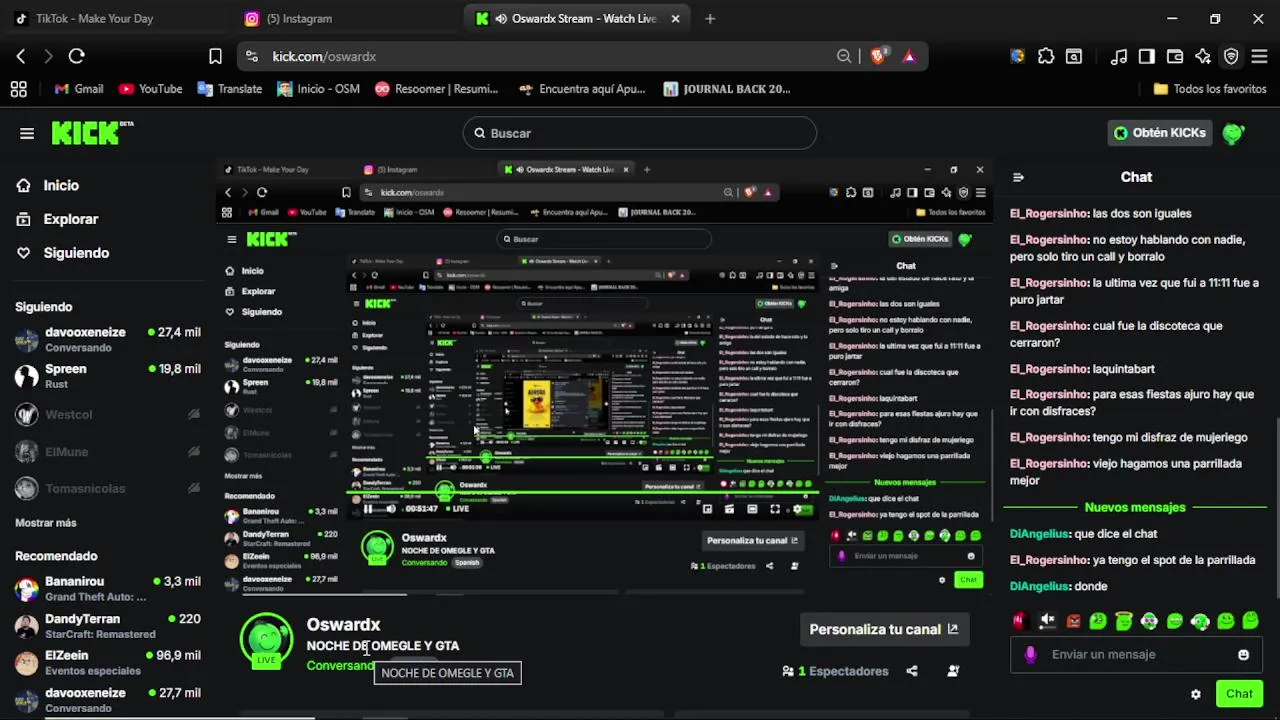Viewport: 1280px width, 720px height.
Task: Open the Translate bookmark
Action: (x=230, y=89)
